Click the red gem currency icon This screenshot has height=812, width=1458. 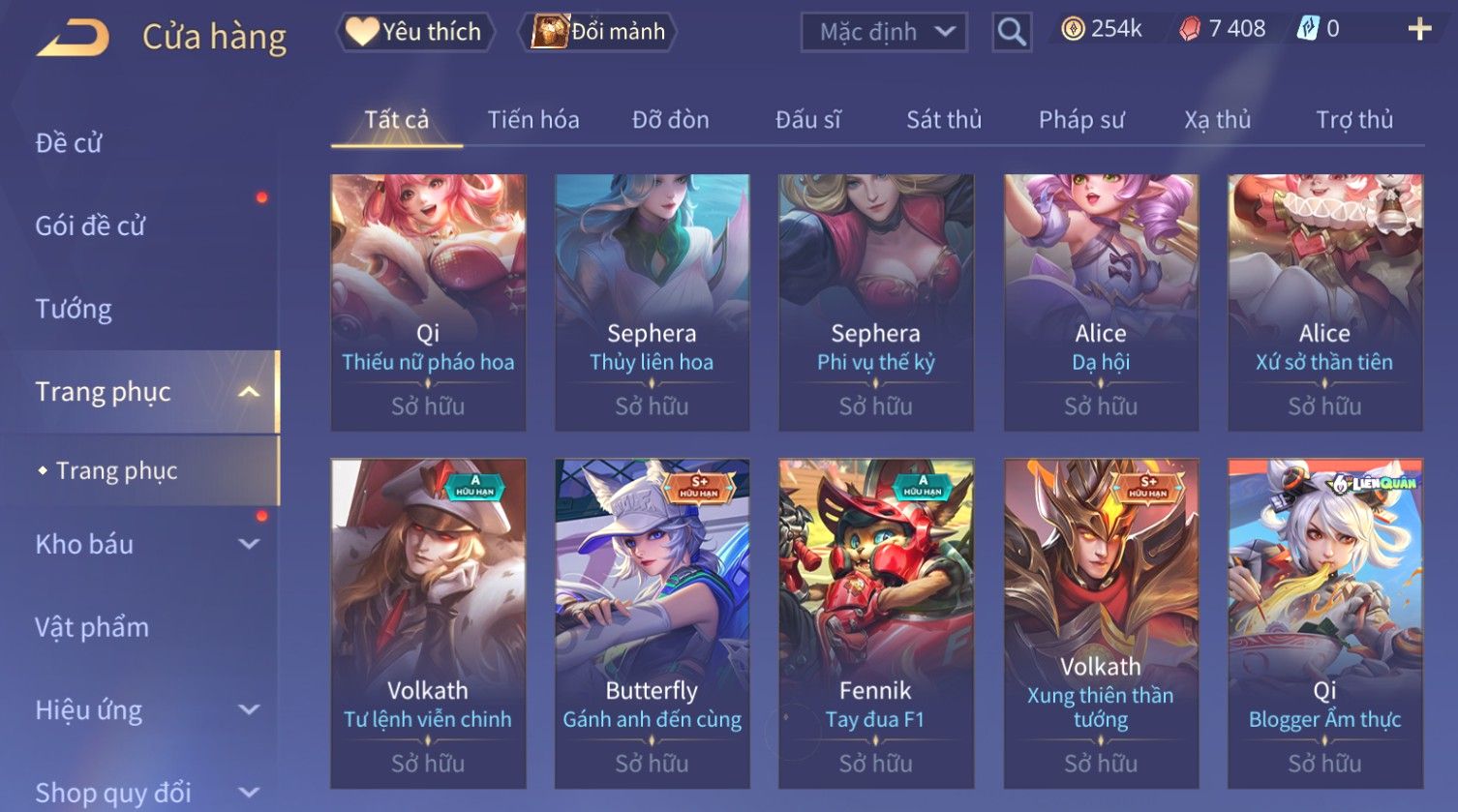pos(1190,29)
